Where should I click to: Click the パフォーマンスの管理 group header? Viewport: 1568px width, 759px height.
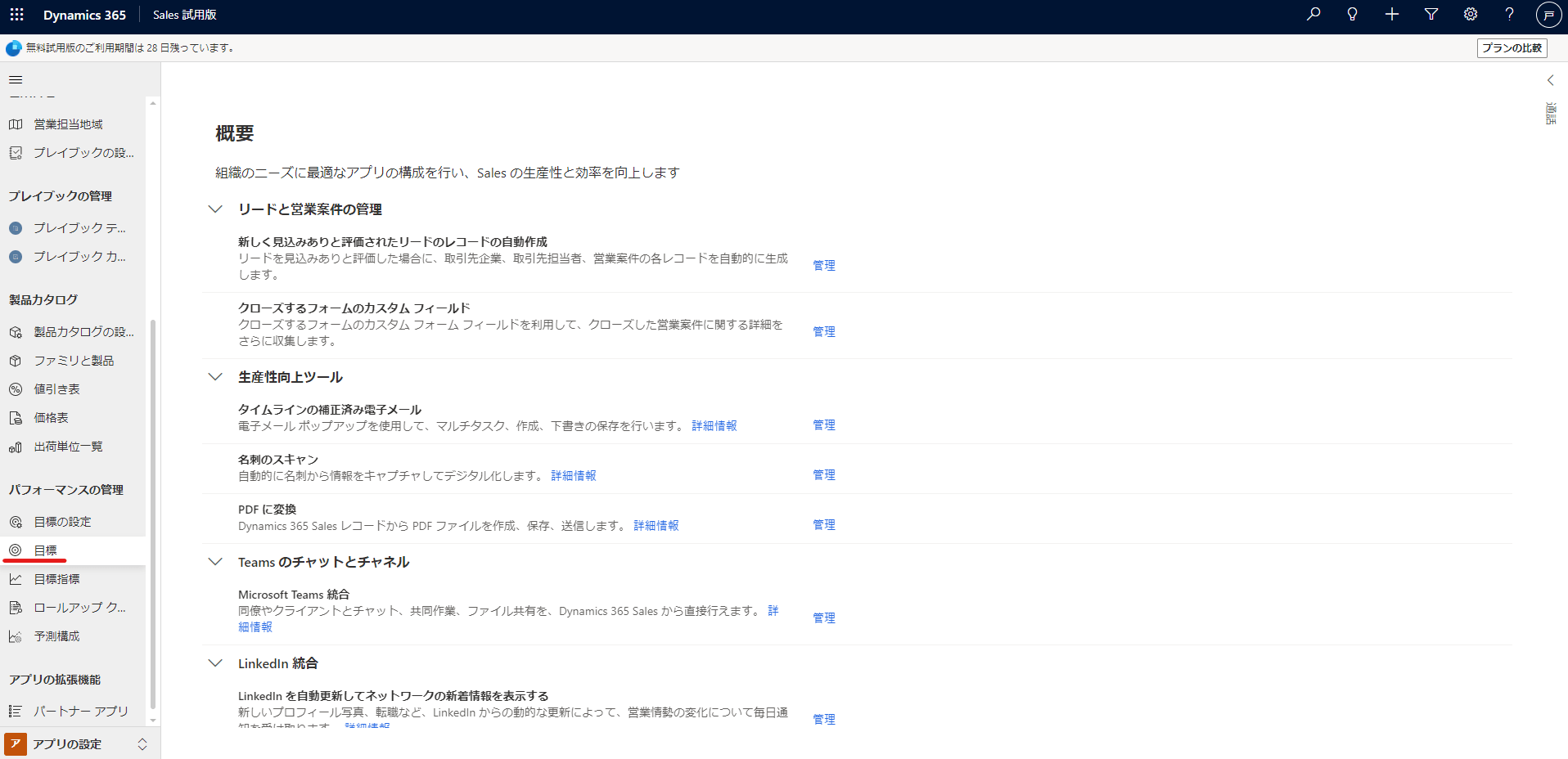66,490
